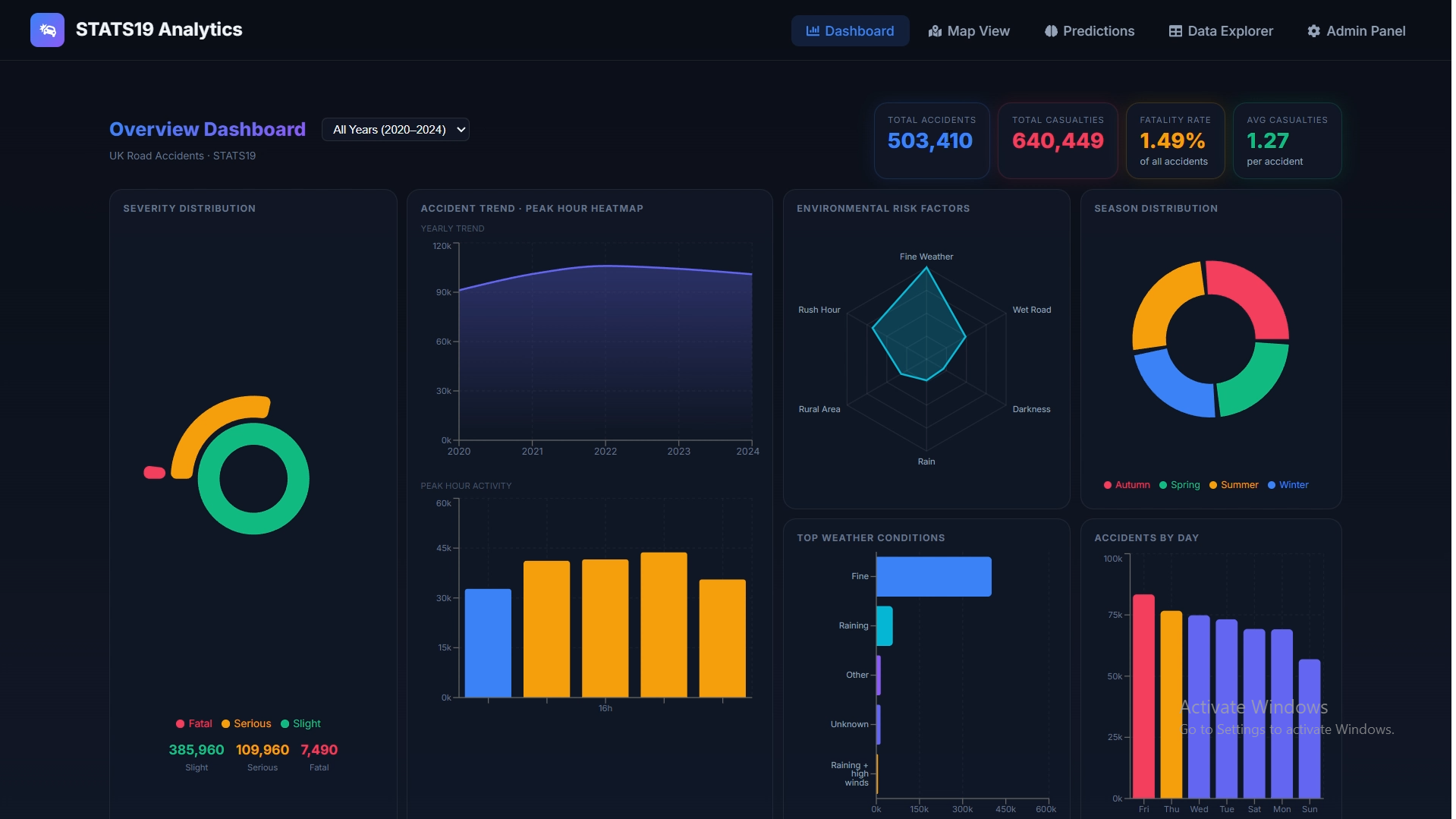Click the Map View map icon
The image size is (1456, 819).
click(x=935, y=31)
